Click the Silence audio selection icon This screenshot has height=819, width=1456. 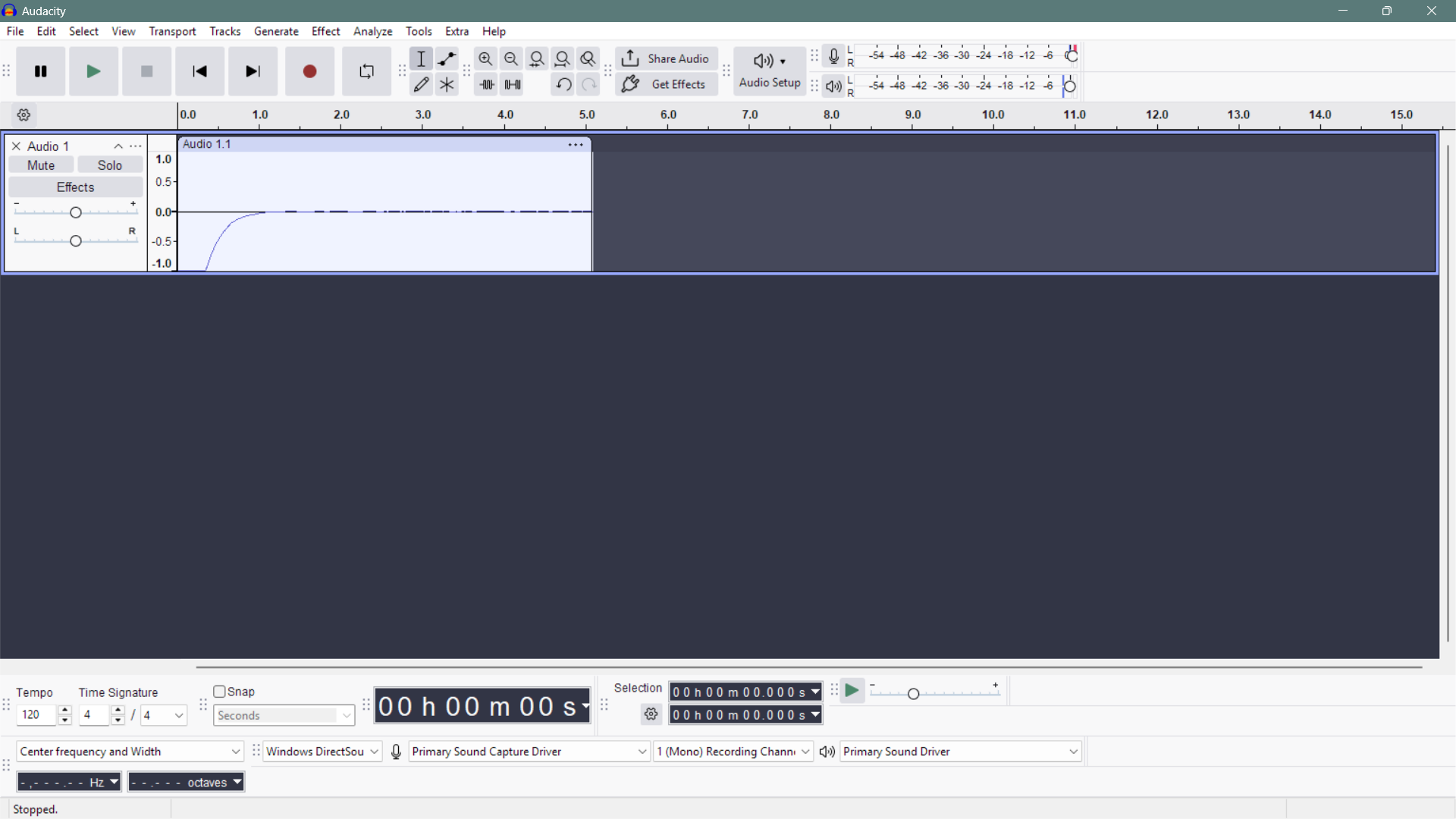pos(513,85)
